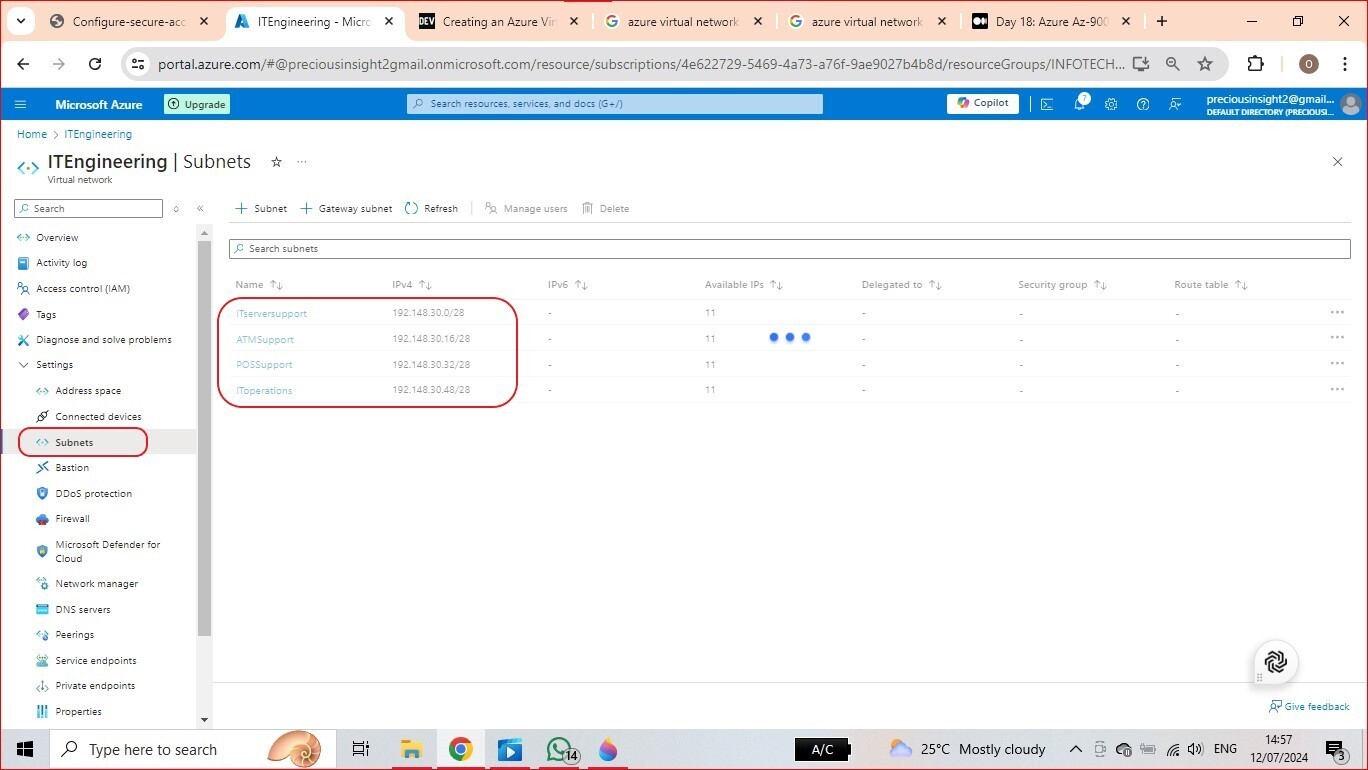Open a new browser tab

[1162, 21]
